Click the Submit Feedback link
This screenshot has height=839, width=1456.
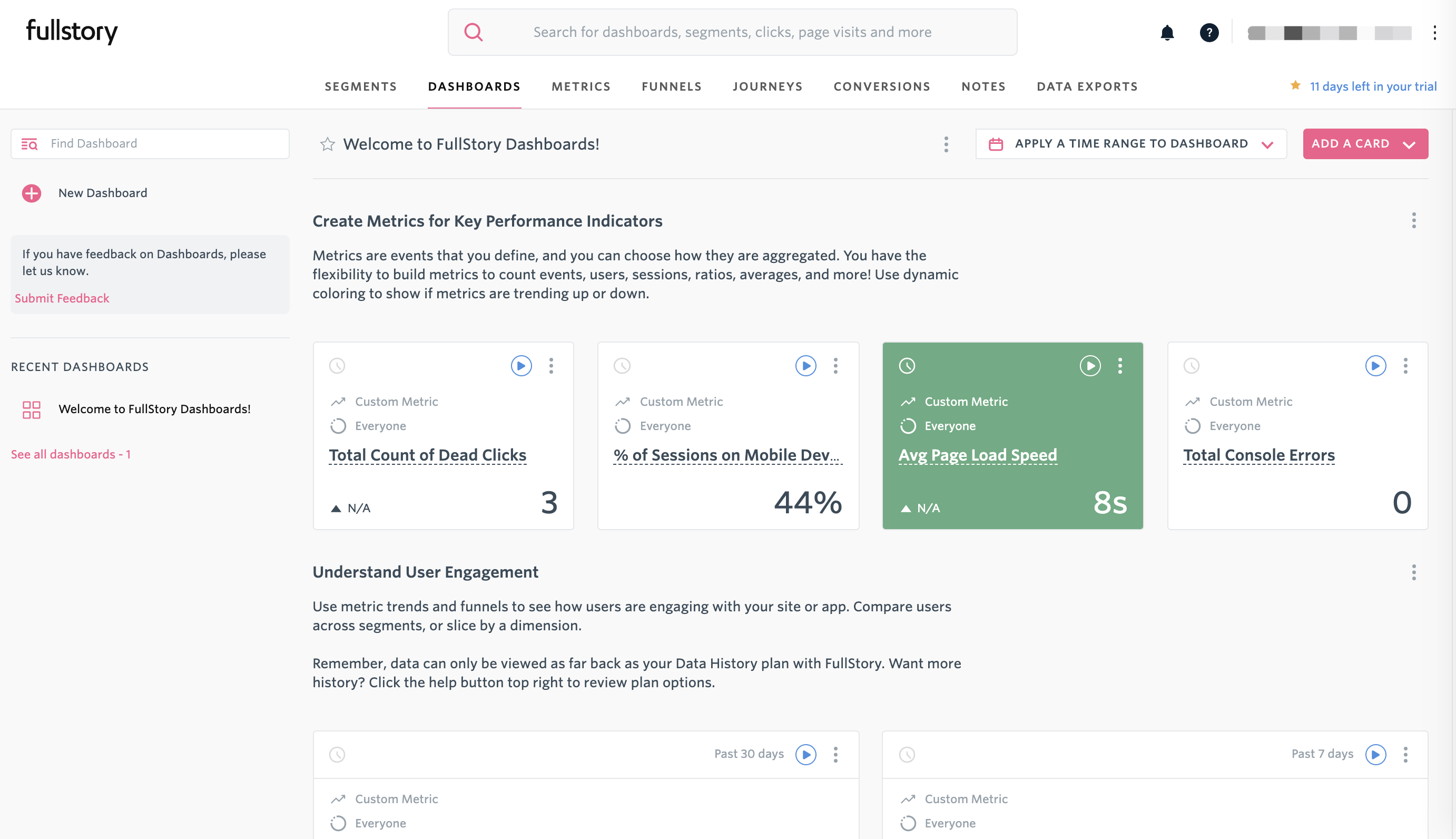point(62,298)
